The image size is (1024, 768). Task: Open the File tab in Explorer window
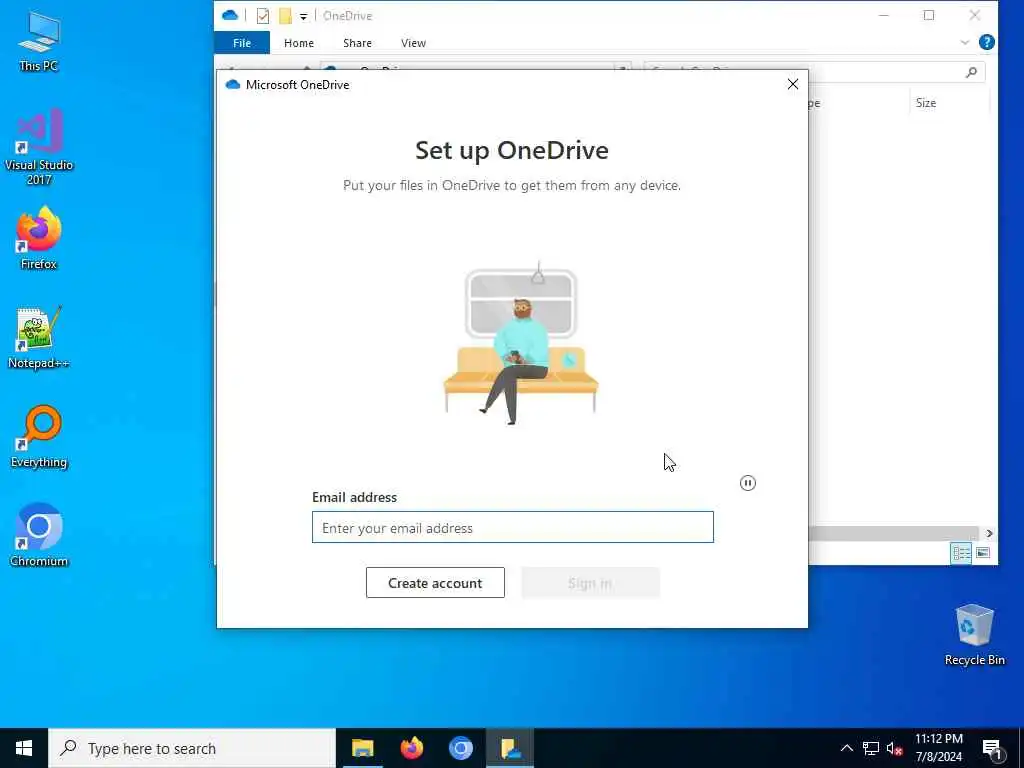click(x=242, y=43)
